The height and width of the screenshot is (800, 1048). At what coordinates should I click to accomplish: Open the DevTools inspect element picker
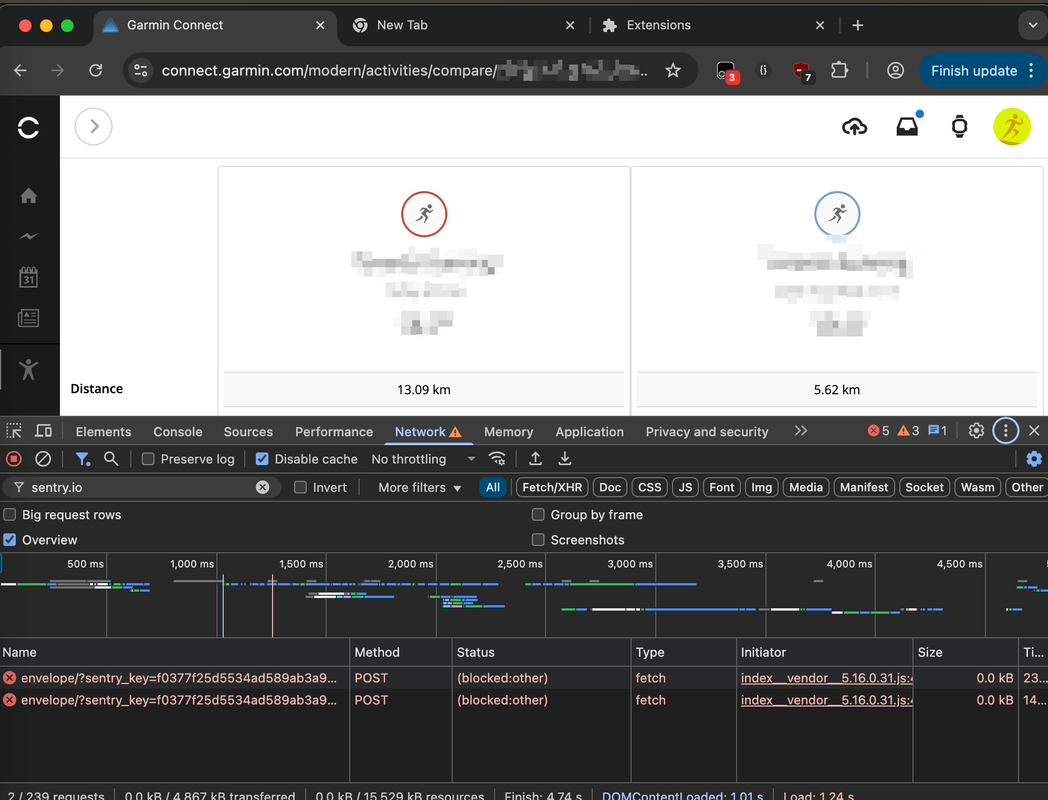(14, 431)
